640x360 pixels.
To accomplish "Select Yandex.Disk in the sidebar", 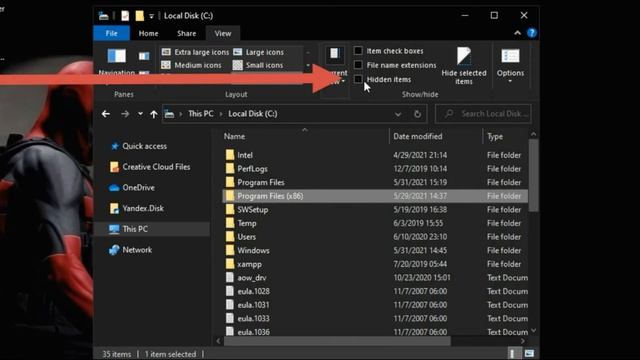I will click(x=137, y=209).
